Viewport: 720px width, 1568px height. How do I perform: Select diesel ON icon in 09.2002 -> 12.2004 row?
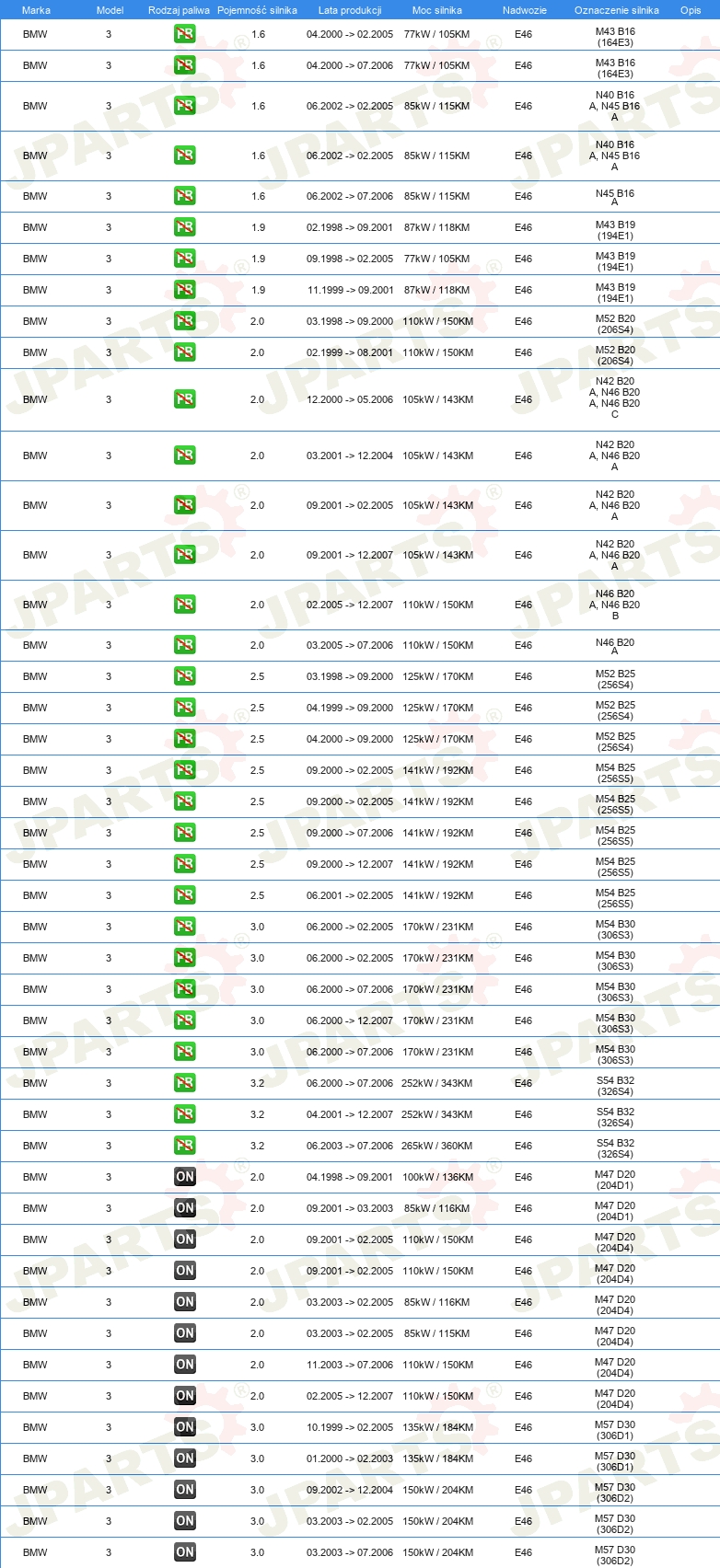coord(185,1490)
